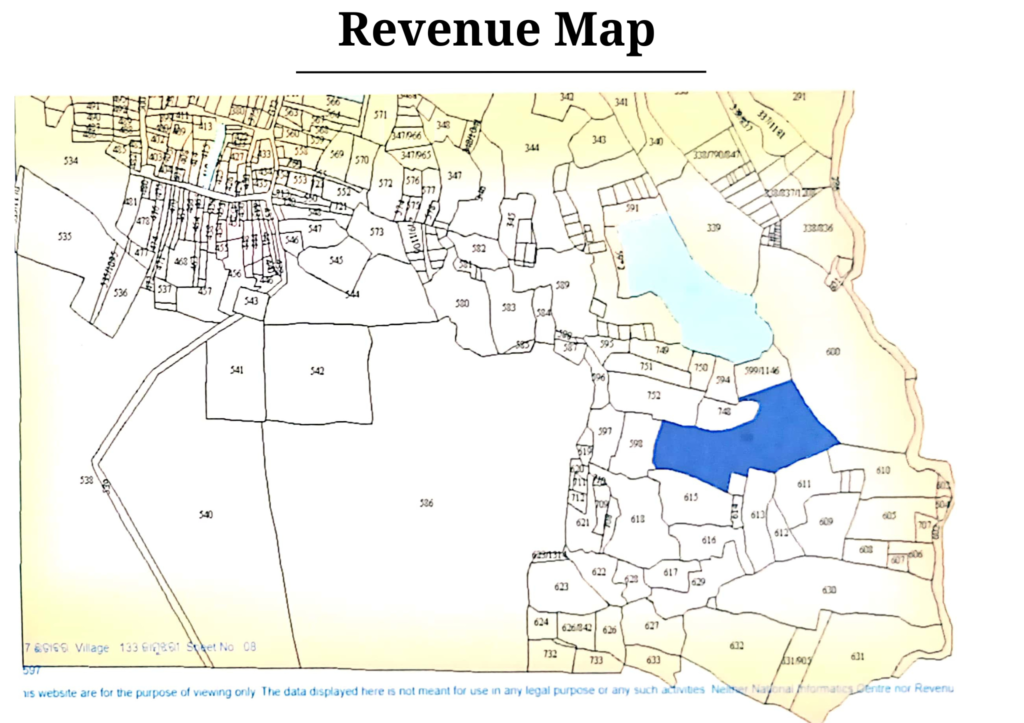Image resolution: width=1024 pixels, height=723 pixels.
Task: Select plot 534 in the upper left
Action: [x=71, y=161]
